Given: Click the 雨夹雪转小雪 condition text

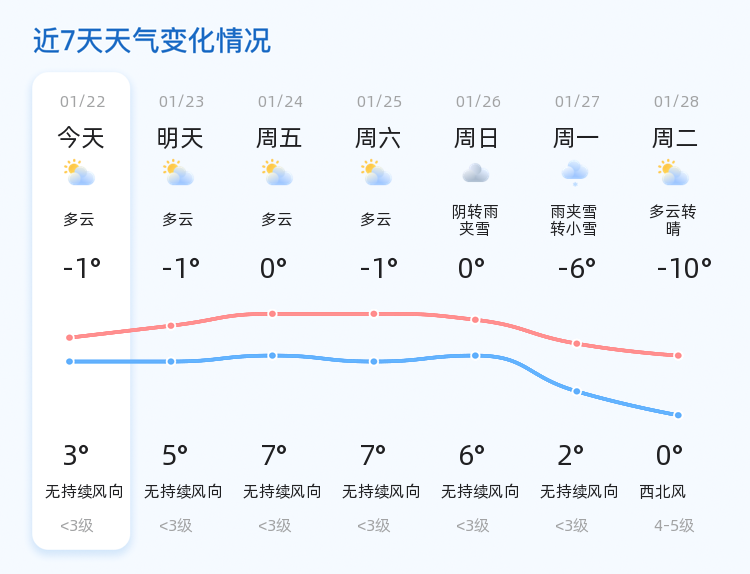Looking at the screenshot, I should click(x=574, y=220).
